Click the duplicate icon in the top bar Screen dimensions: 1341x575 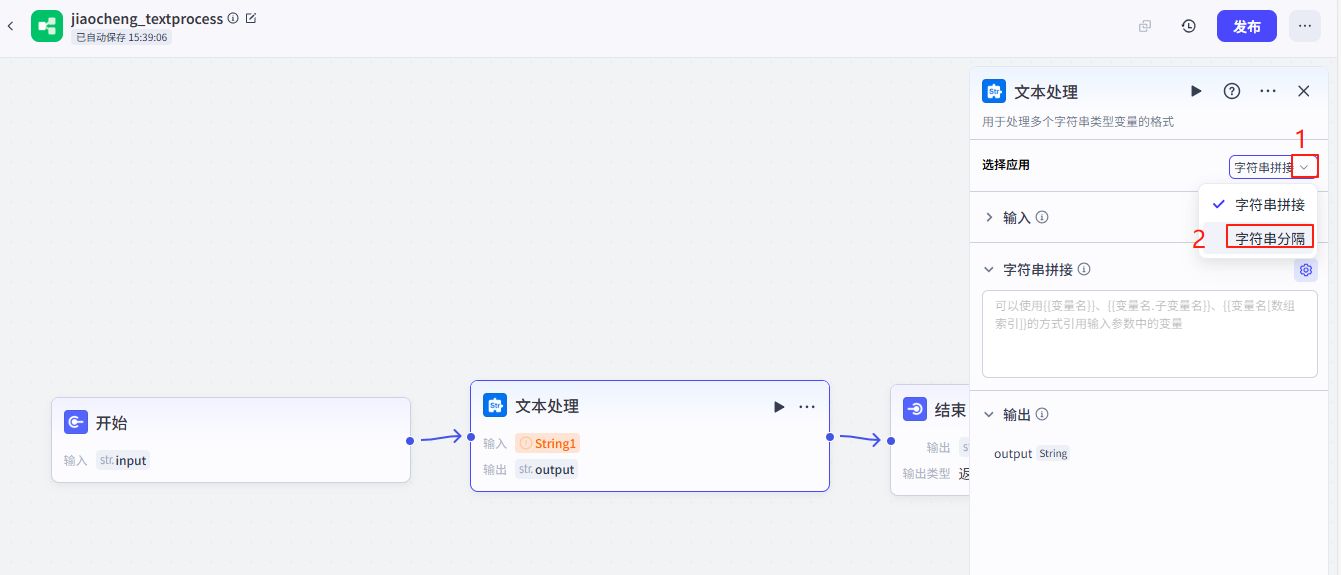coord(1145,26)
